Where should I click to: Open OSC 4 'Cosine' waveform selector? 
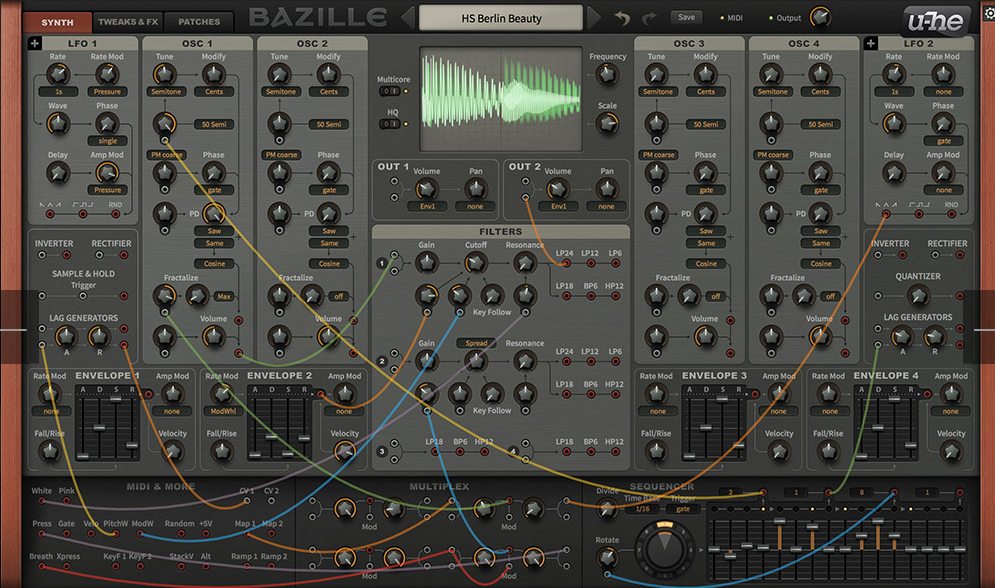click(820, 263)
